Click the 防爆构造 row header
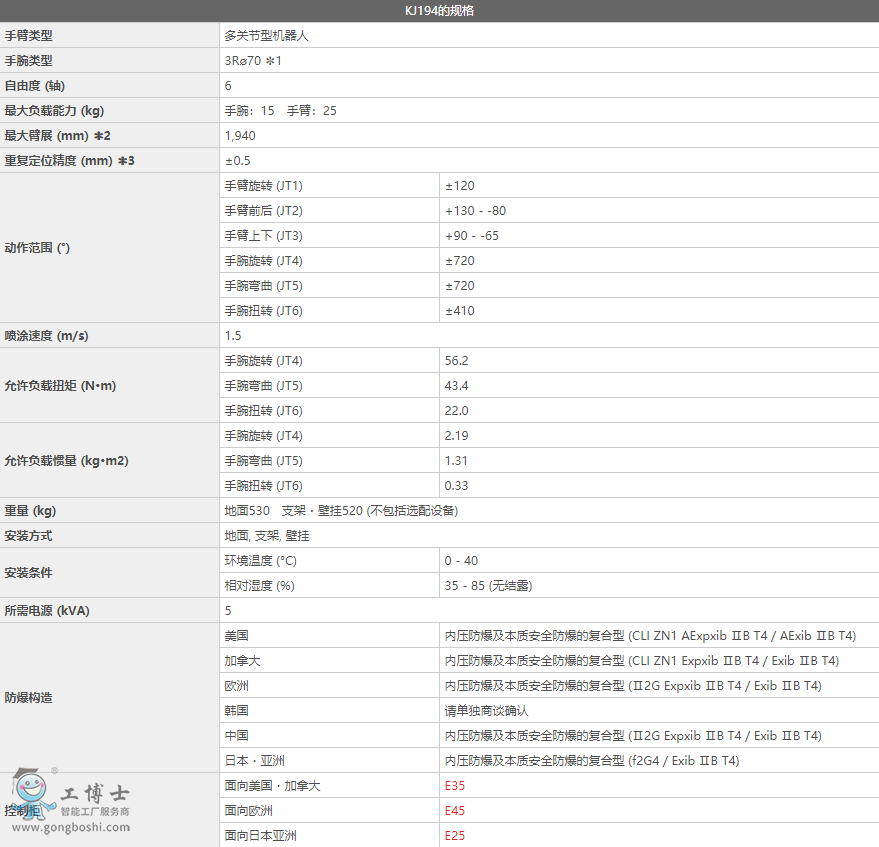Screen dimensions: 879x847 (x=28, y=698)
